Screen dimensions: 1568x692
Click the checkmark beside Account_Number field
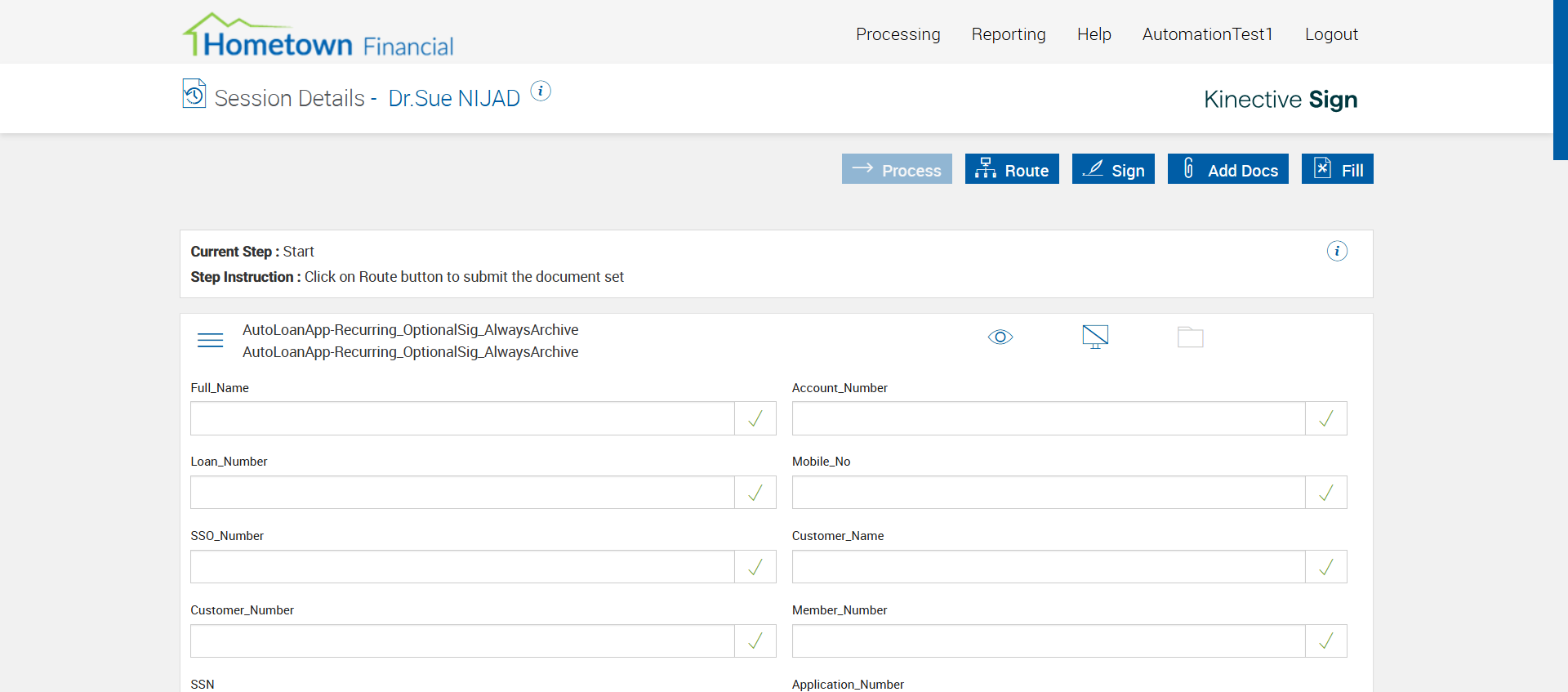(x=1326, y=418)
